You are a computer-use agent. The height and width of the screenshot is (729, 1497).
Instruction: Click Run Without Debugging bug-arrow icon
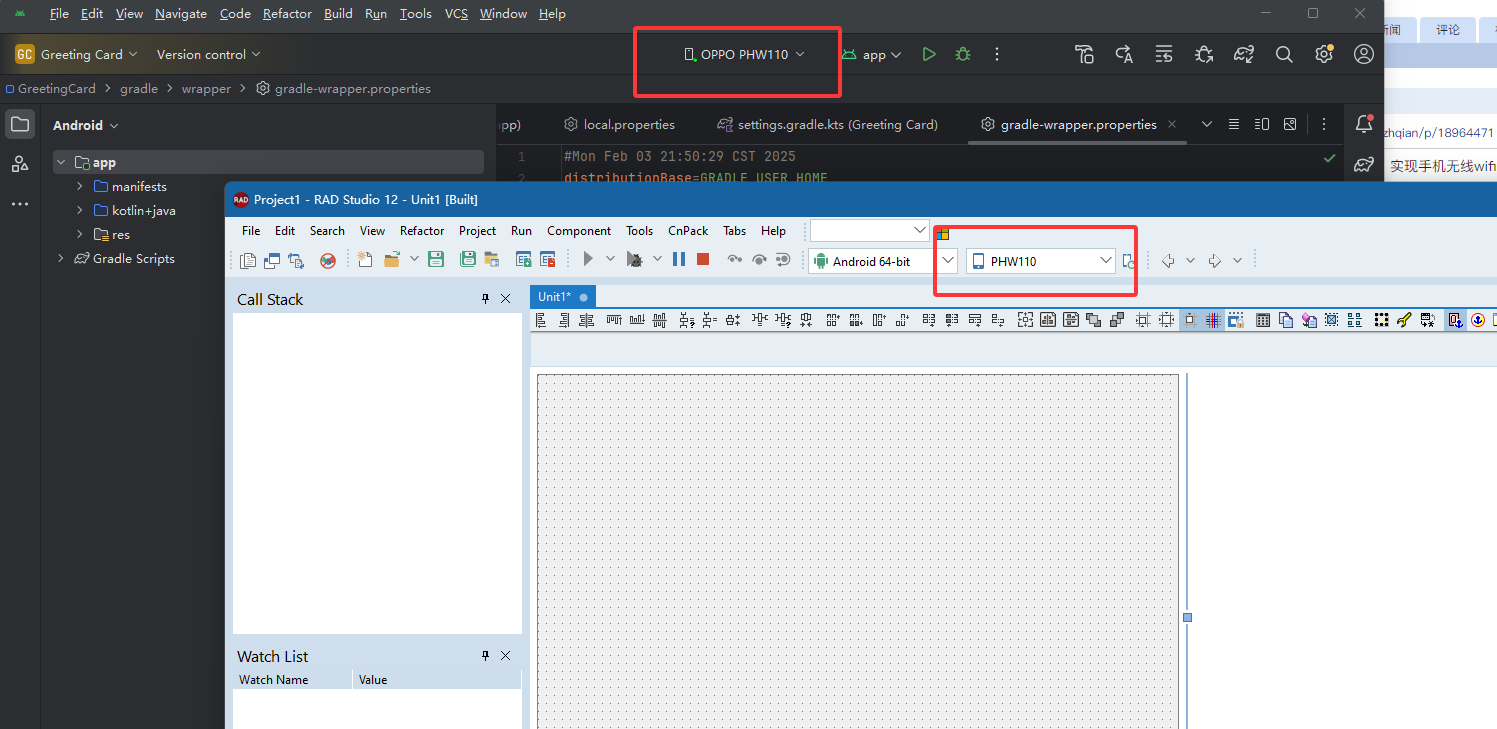634,259
